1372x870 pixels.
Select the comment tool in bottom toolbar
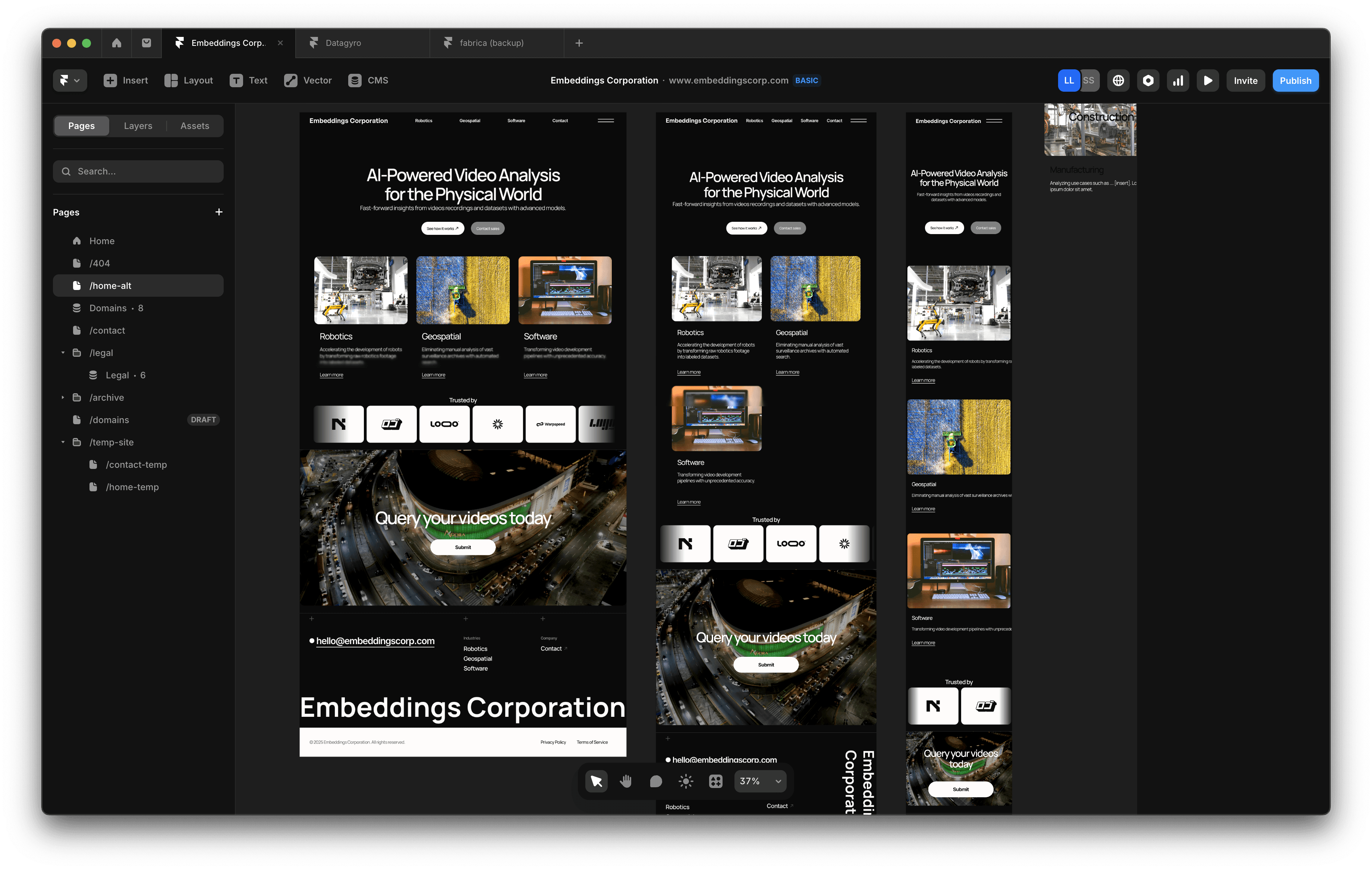656,781
